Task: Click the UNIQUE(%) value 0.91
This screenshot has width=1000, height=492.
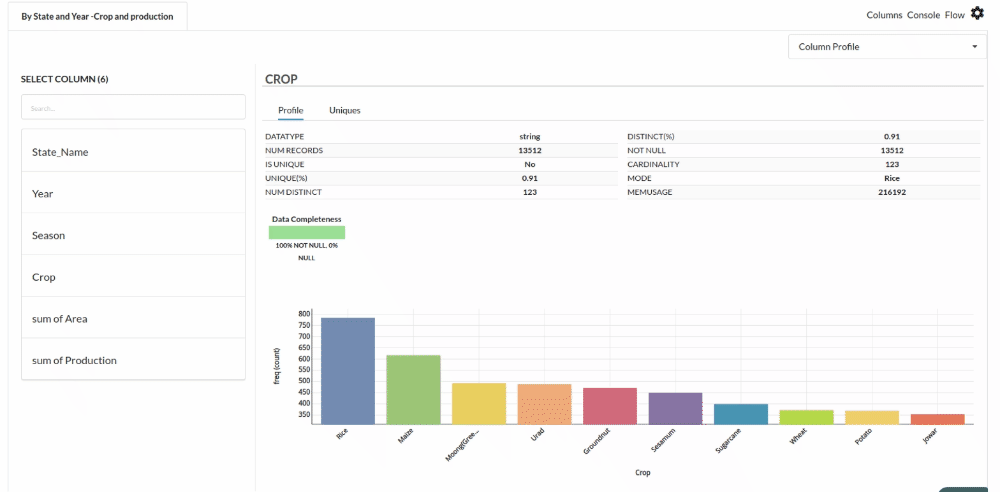Action: click(530, 178)
